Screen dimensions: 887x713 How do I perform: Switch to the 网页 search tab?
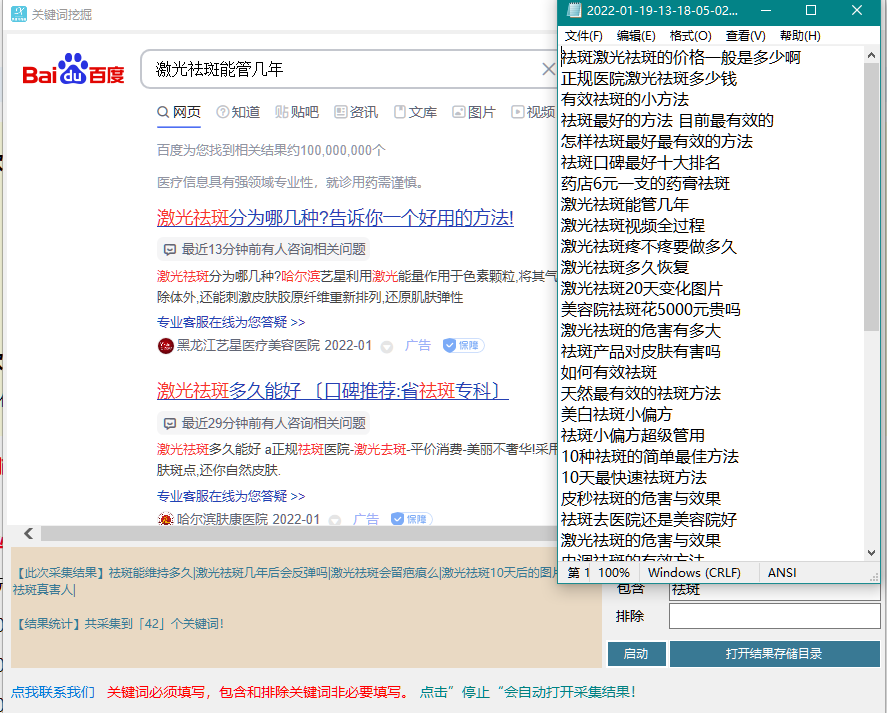(179, 112)
